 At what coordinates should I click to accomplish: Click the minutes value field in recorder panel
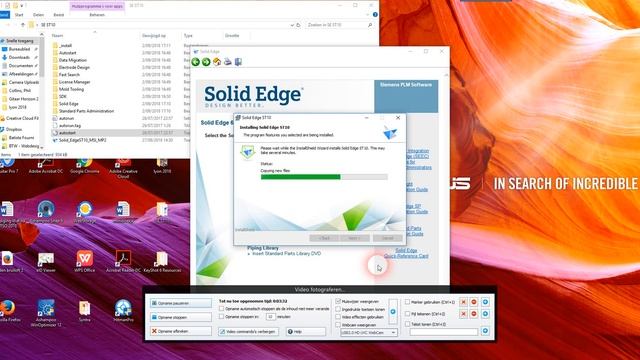(271, 317)
